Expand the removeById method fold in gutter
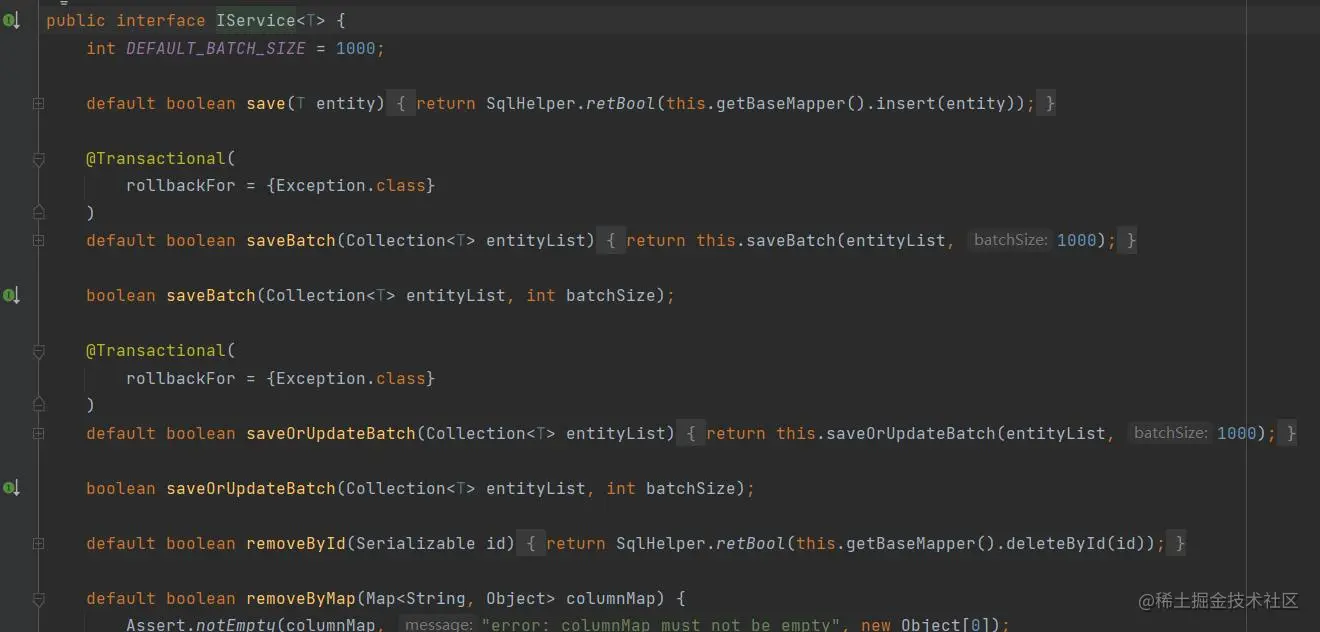This screenshot has width=1320, height=632. click(38, 543)
